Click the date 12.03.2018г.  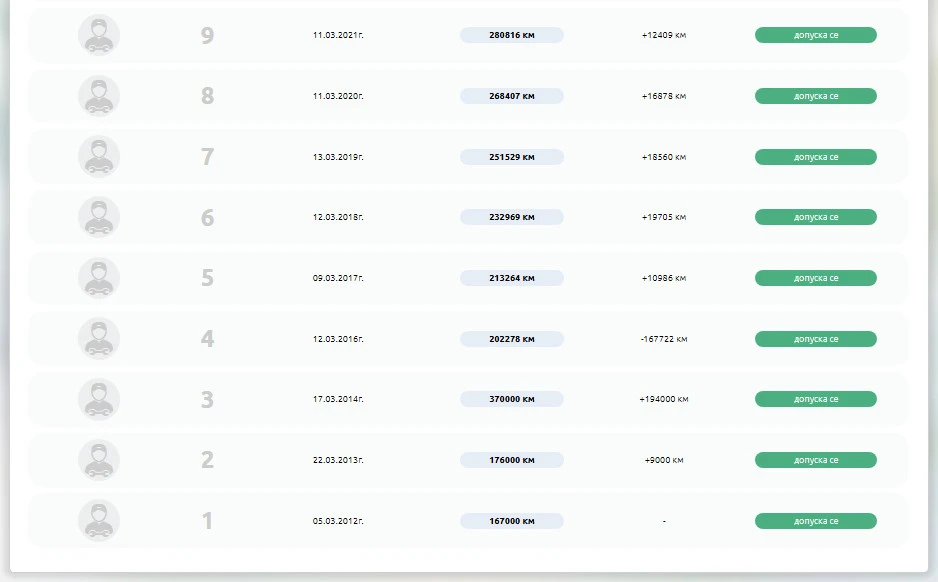coord(338,217)
